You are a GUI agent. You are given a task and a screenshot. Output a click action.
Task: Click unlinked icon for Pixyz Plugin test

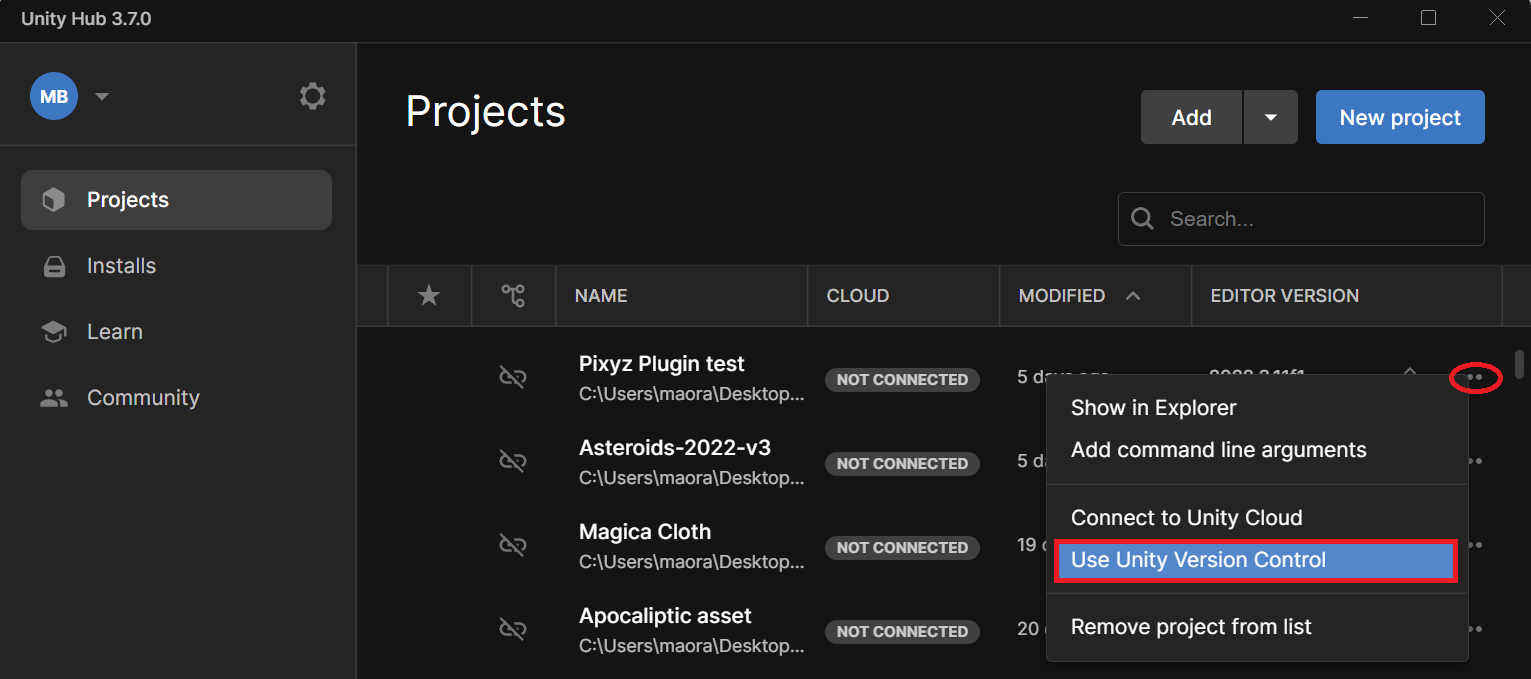513,377
